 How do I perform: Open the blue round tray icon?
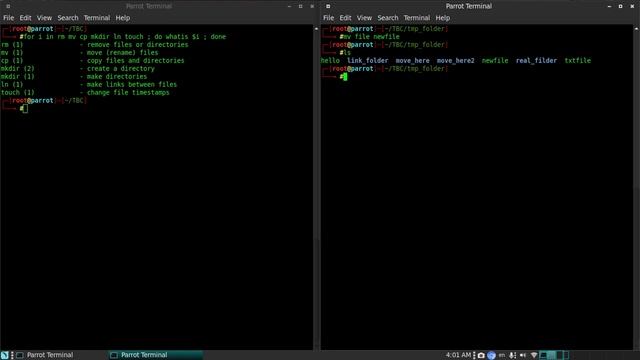tap(491, 356)
